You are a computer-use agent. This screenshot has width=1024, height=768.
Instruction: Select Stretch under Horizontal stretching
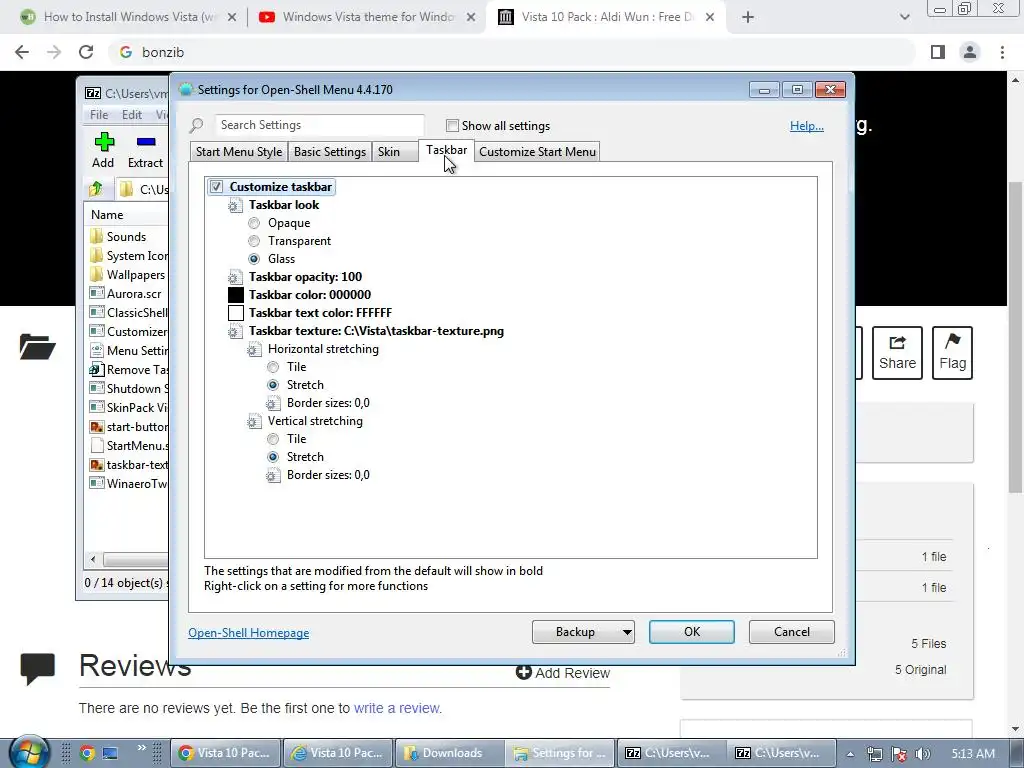coord(273,385)
